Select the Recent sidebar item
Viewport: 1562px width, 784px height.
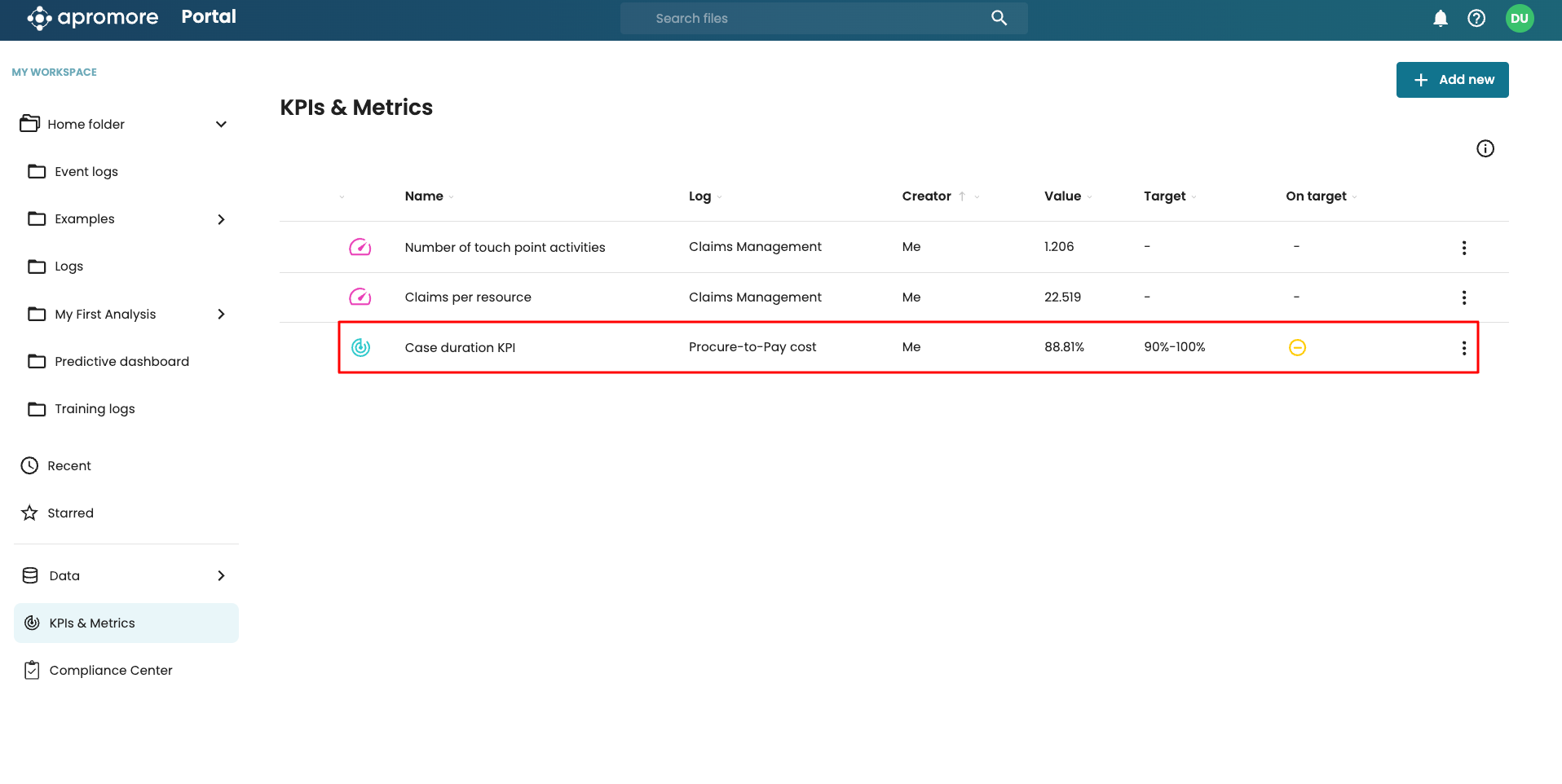[69, 466]
